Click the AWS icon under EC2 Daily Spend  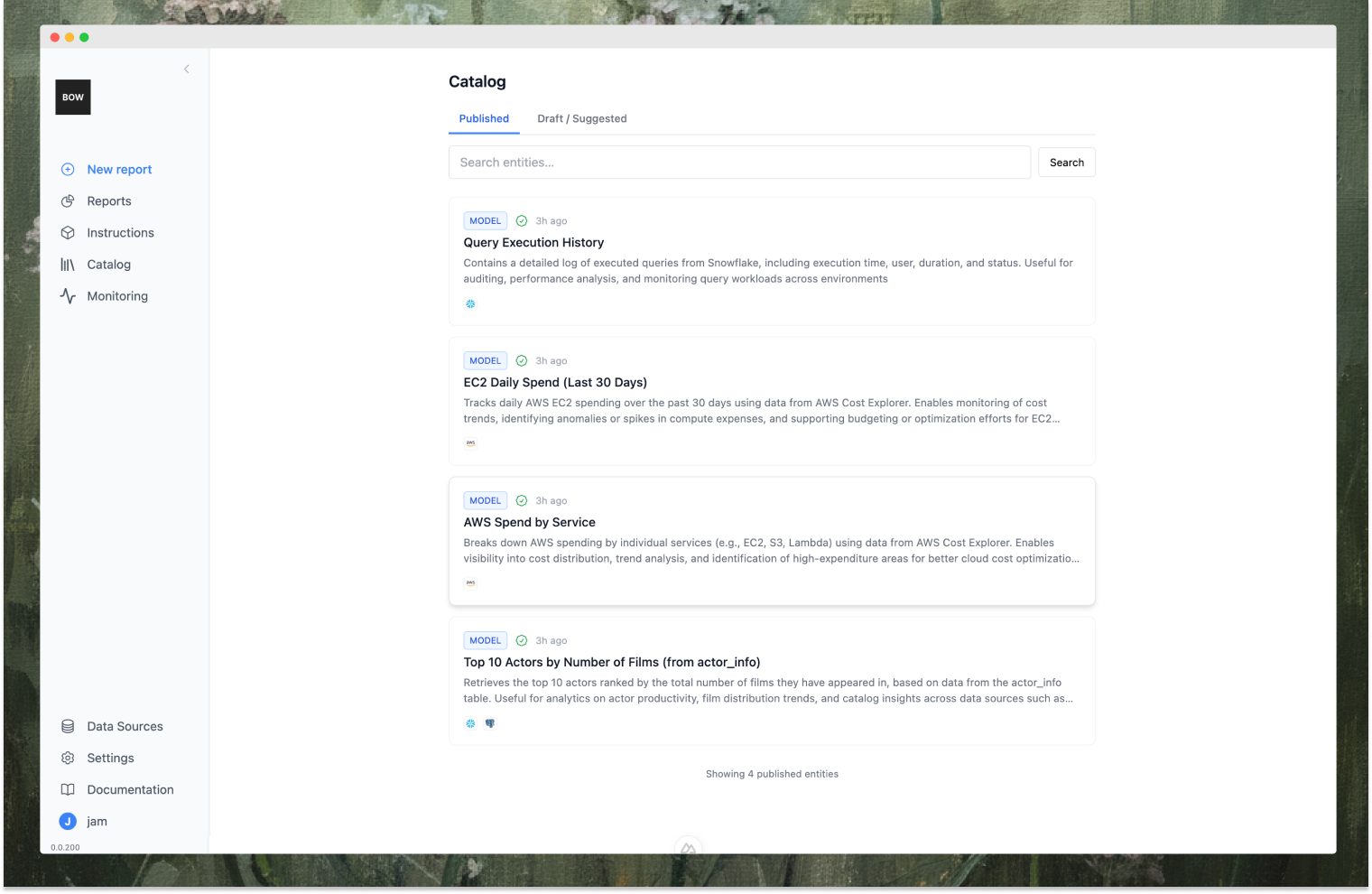pyautogui.click(x=470, y=443)
